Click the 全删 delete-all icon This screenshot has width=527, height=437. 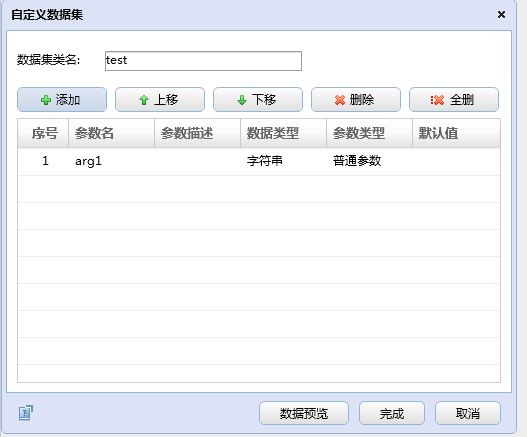tap(437, 100)
